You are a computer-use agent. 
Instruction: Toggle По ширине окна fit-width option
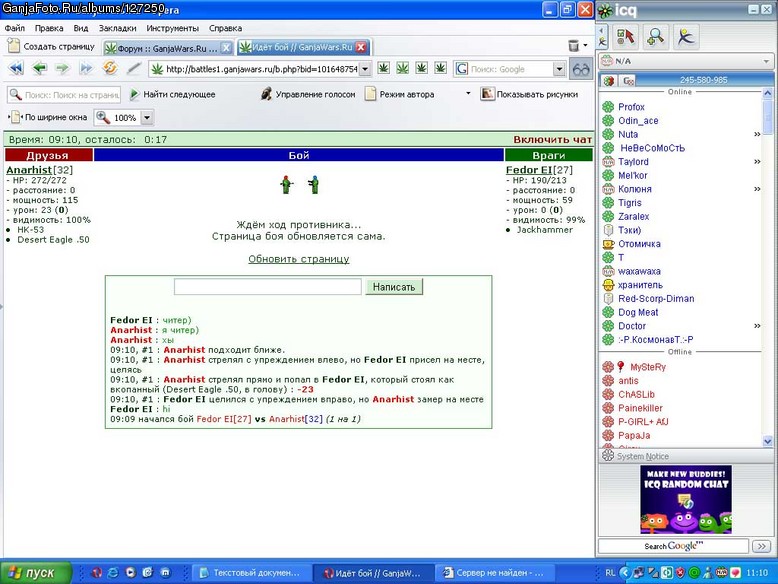tap(49, 118)
